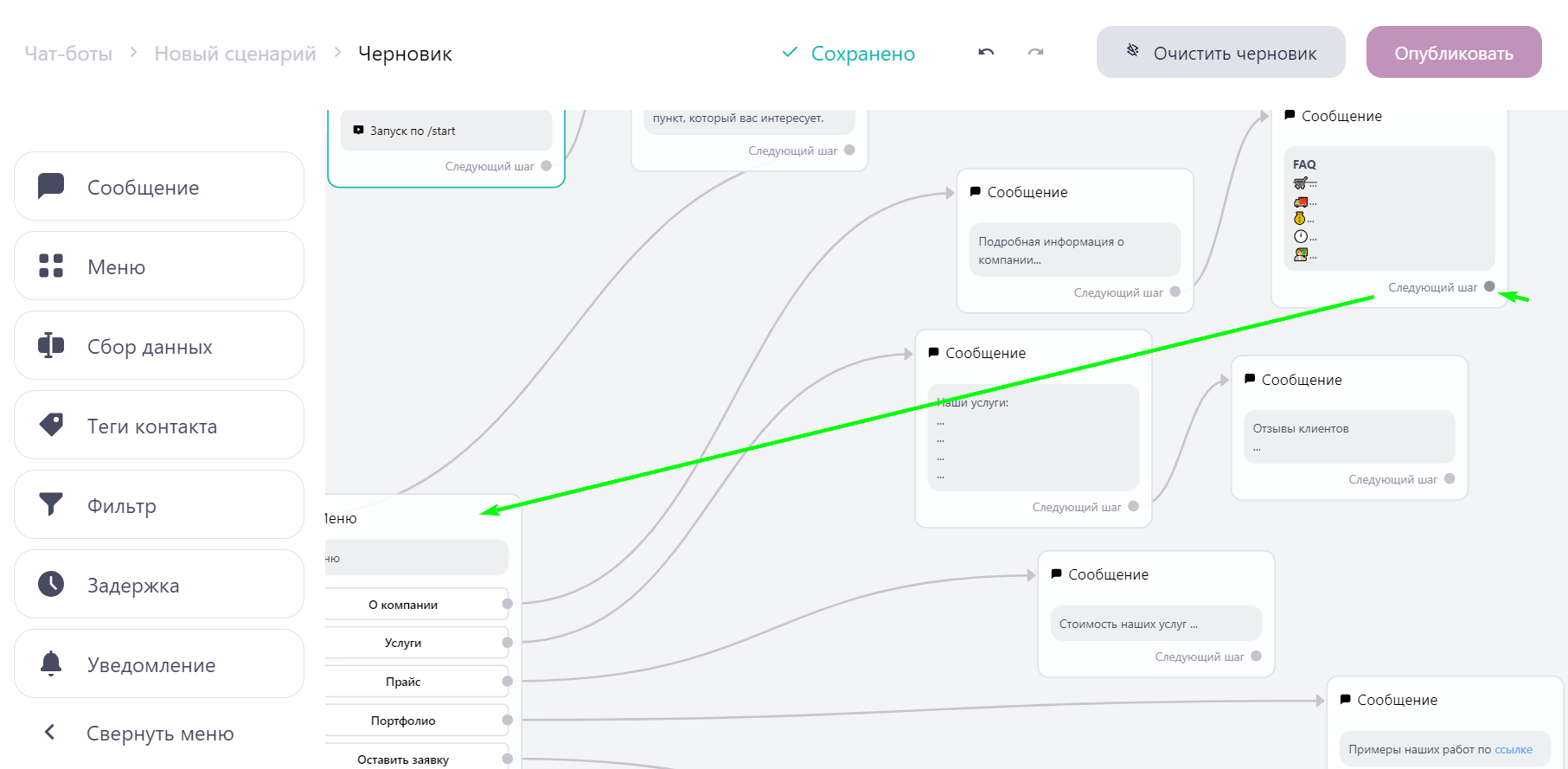The width and height of the screenshot is (1568, 769).
Task: Click the Отзывы клиентов message text
Action: [1301, 429]
